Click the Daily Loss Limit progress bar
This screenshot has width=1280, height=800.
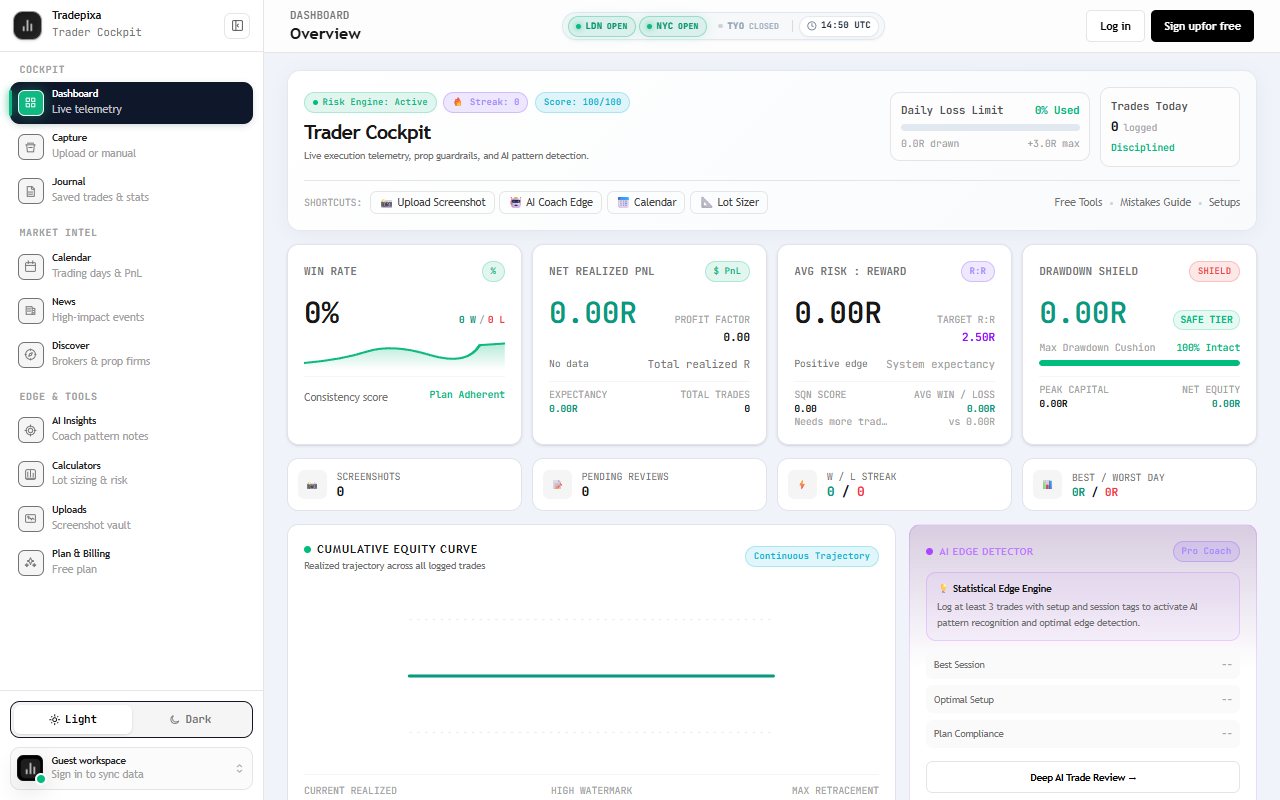point(990,128)
